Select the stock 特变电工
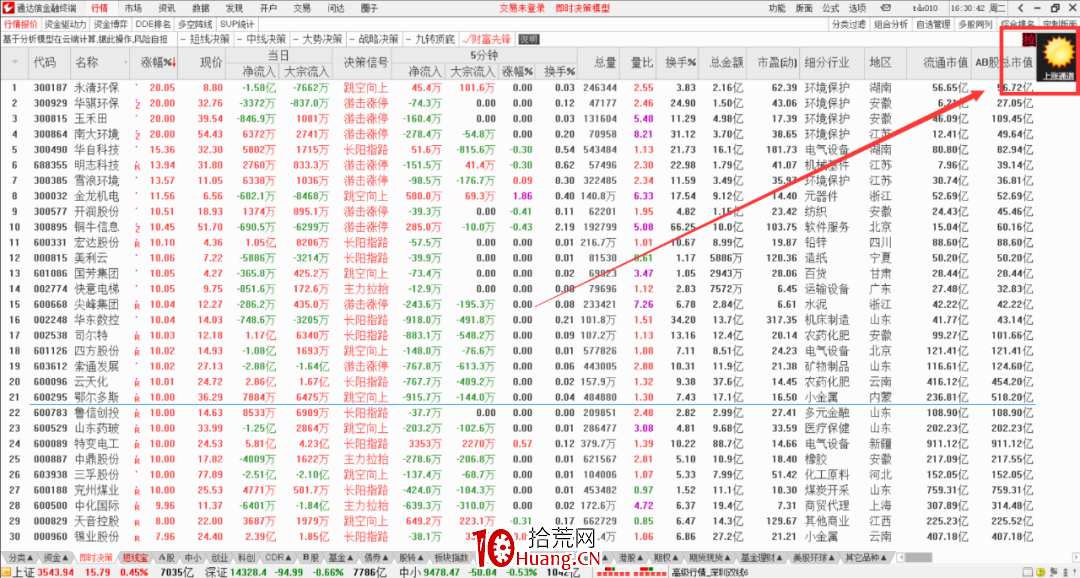The height and width of the screenshot is (578, 1080). pos(96,443)
